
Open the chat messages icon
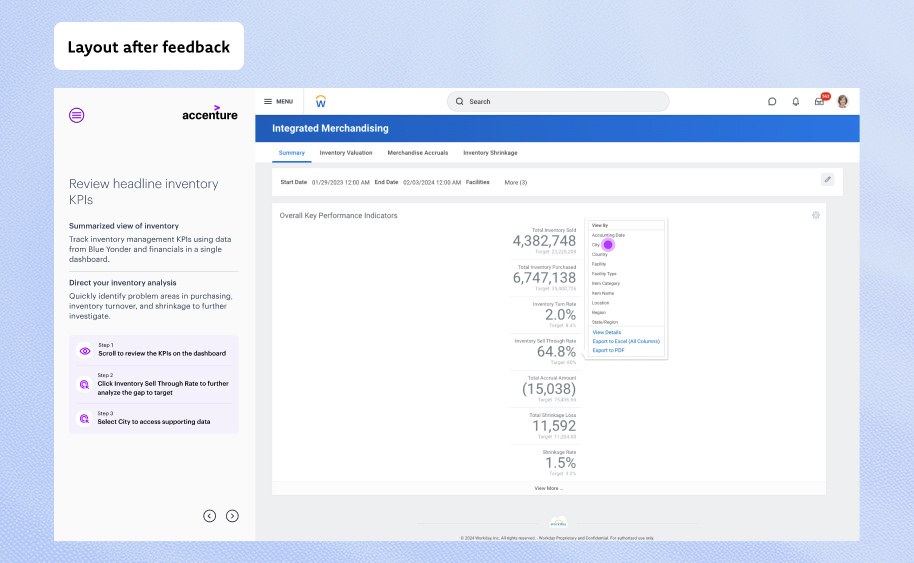pyautogui.click(x=772, y=101)
